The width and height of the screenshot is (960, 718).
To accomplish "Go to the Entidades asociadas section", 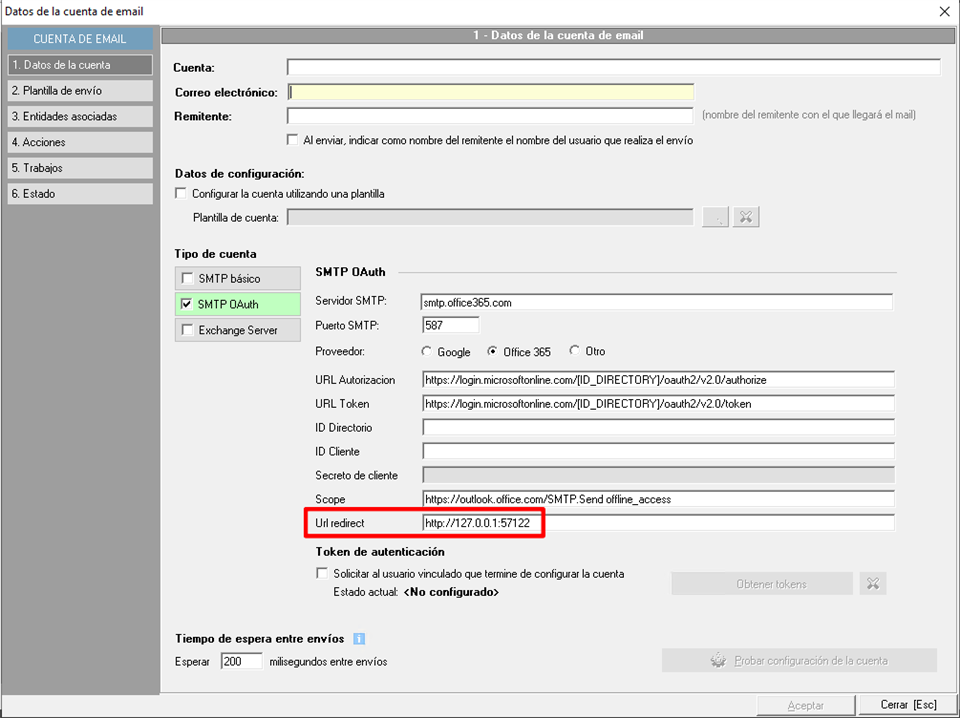I will pos(80,117).
